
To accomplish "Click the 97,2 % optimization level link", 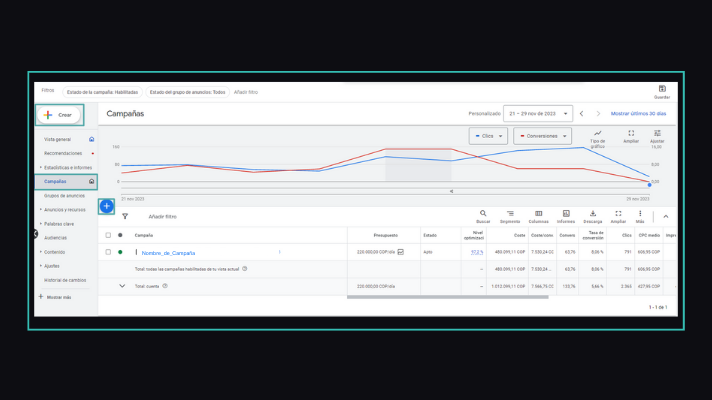I will point(477,252).
